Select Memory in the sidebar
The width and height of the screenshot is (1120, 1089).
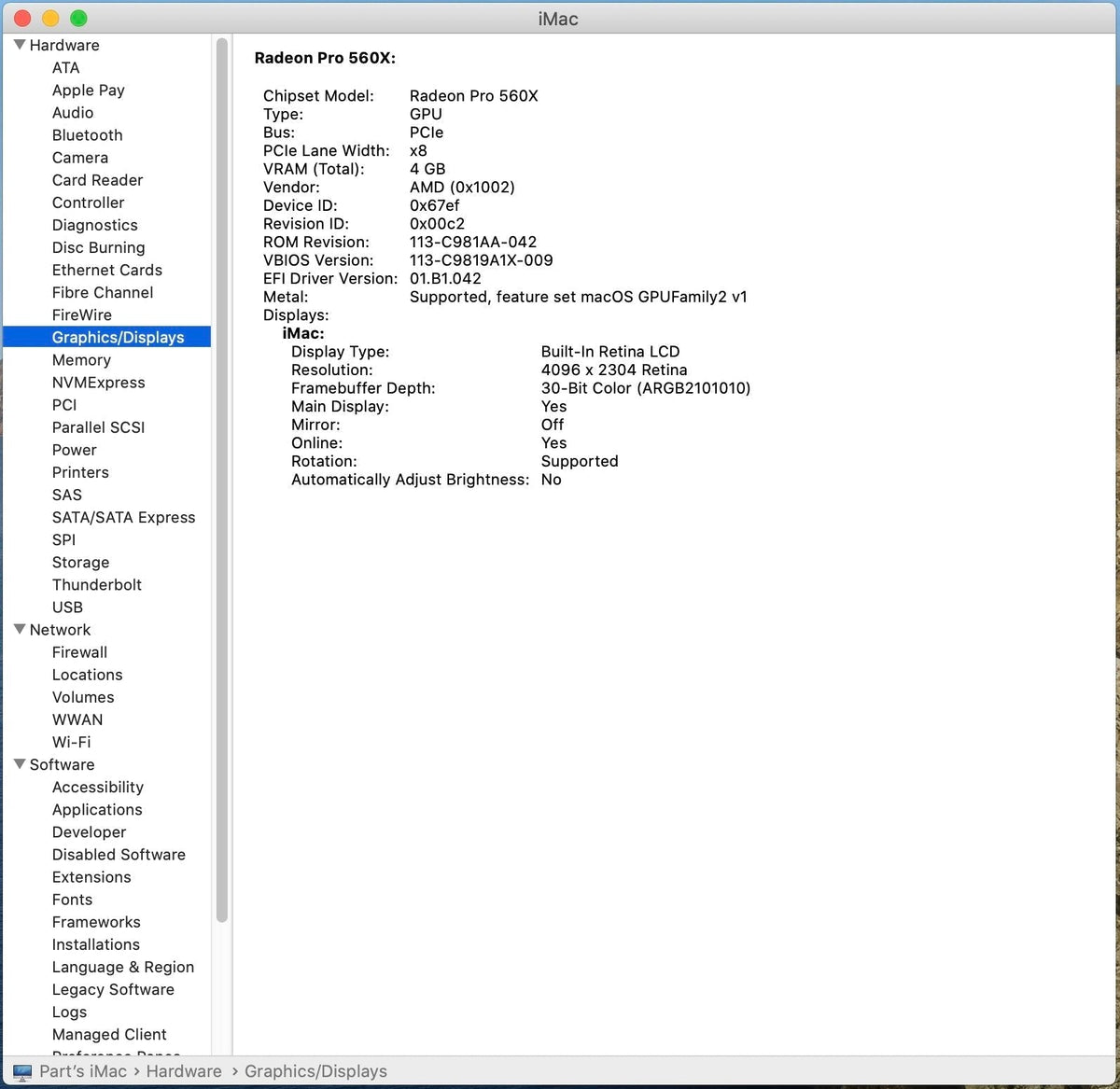coord(81,359)
